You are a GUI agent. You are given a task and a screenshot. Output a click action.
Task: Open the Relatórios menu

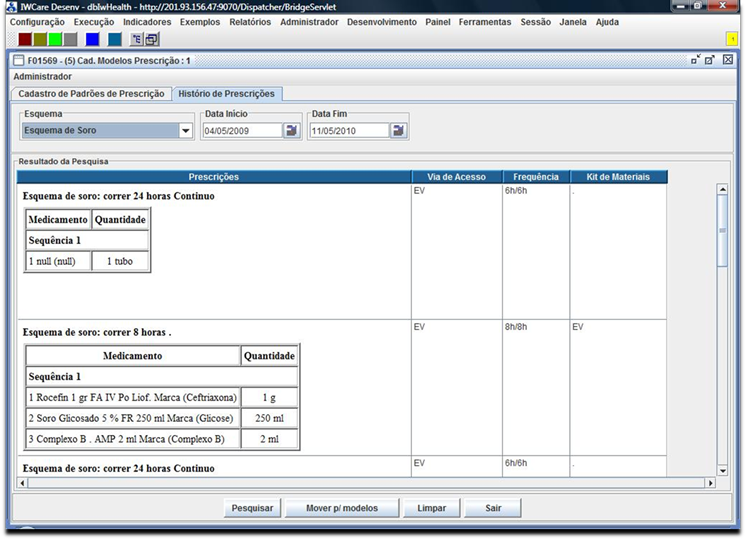[249, 22]
